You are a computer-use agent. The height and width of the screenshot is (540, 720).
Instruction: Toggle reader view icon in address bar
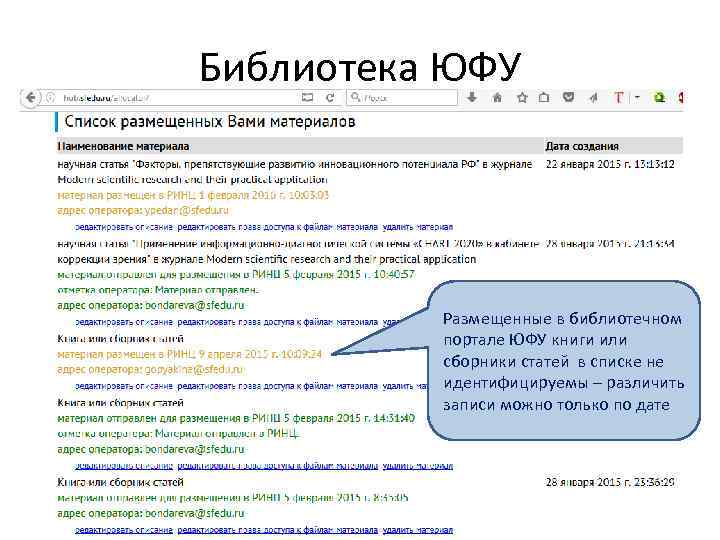pyautogui.click(x=307, y=97)
